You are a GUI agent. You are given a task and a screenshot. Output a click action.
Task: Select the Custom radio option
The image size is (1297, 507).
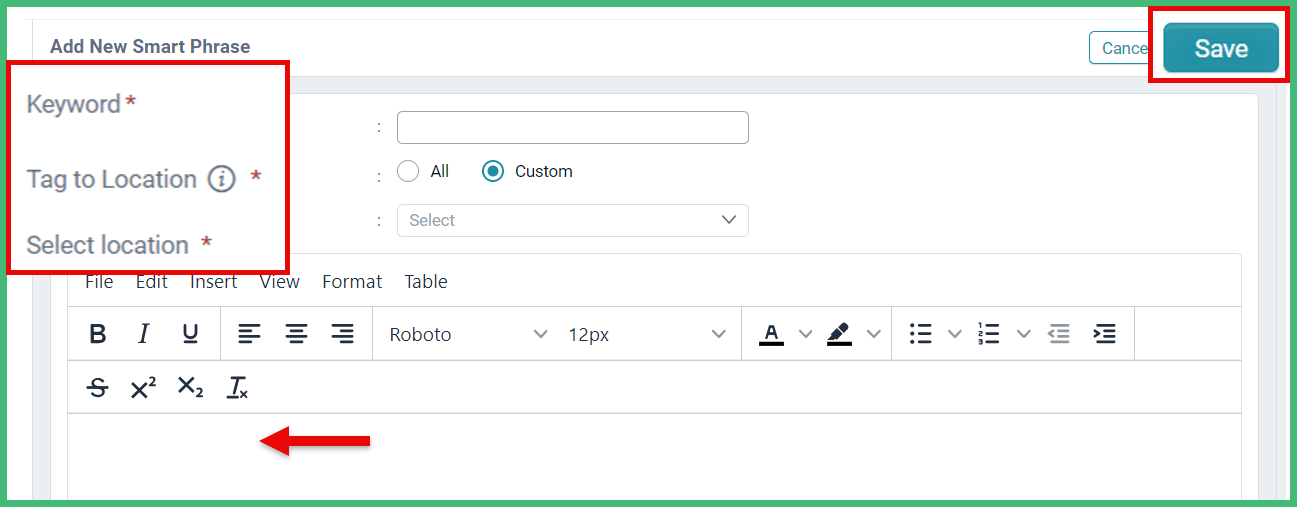(x=492, y=171)
